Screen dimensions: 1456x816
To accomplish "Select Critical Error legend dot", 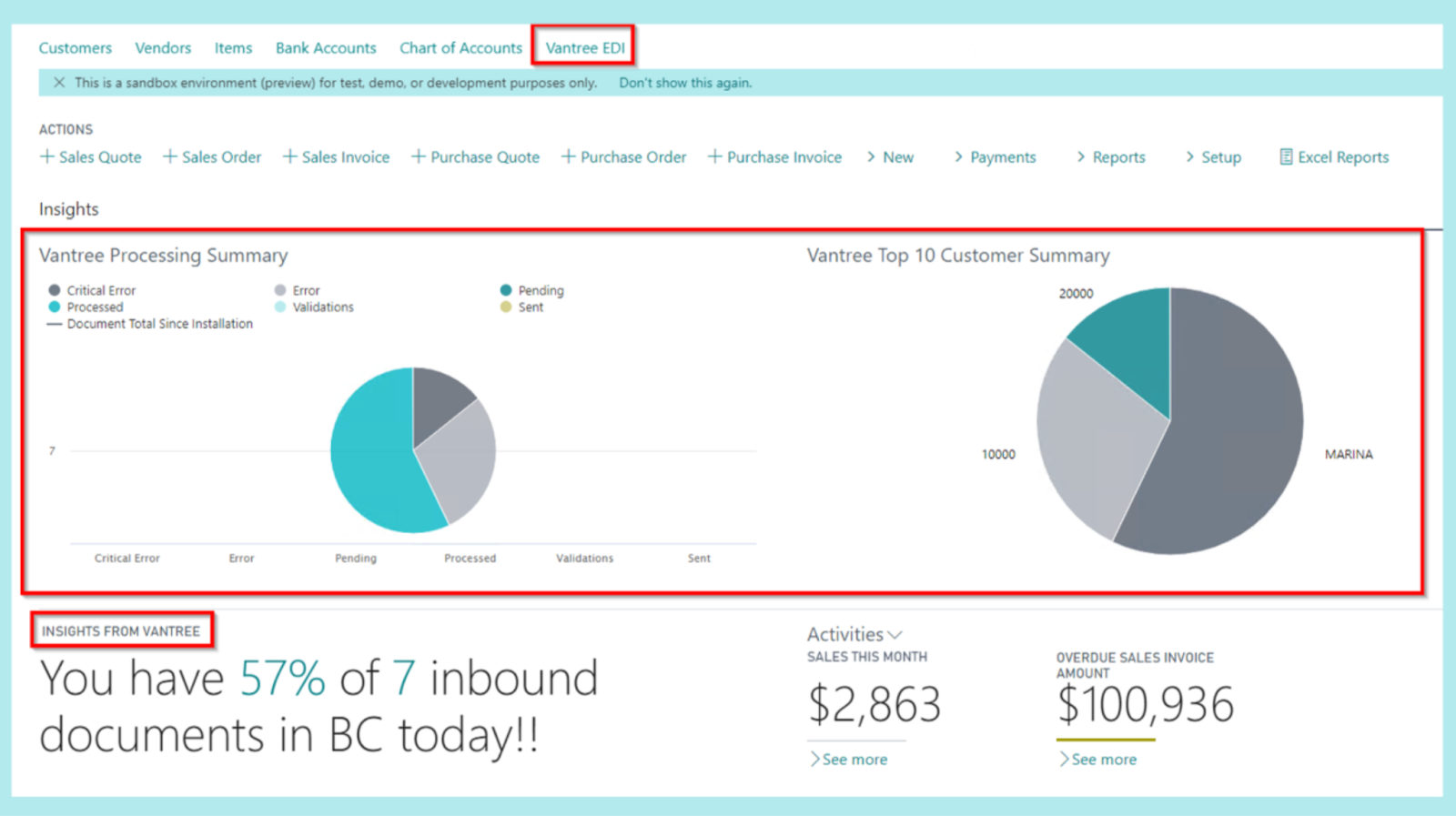I will (x=55, y=290).
